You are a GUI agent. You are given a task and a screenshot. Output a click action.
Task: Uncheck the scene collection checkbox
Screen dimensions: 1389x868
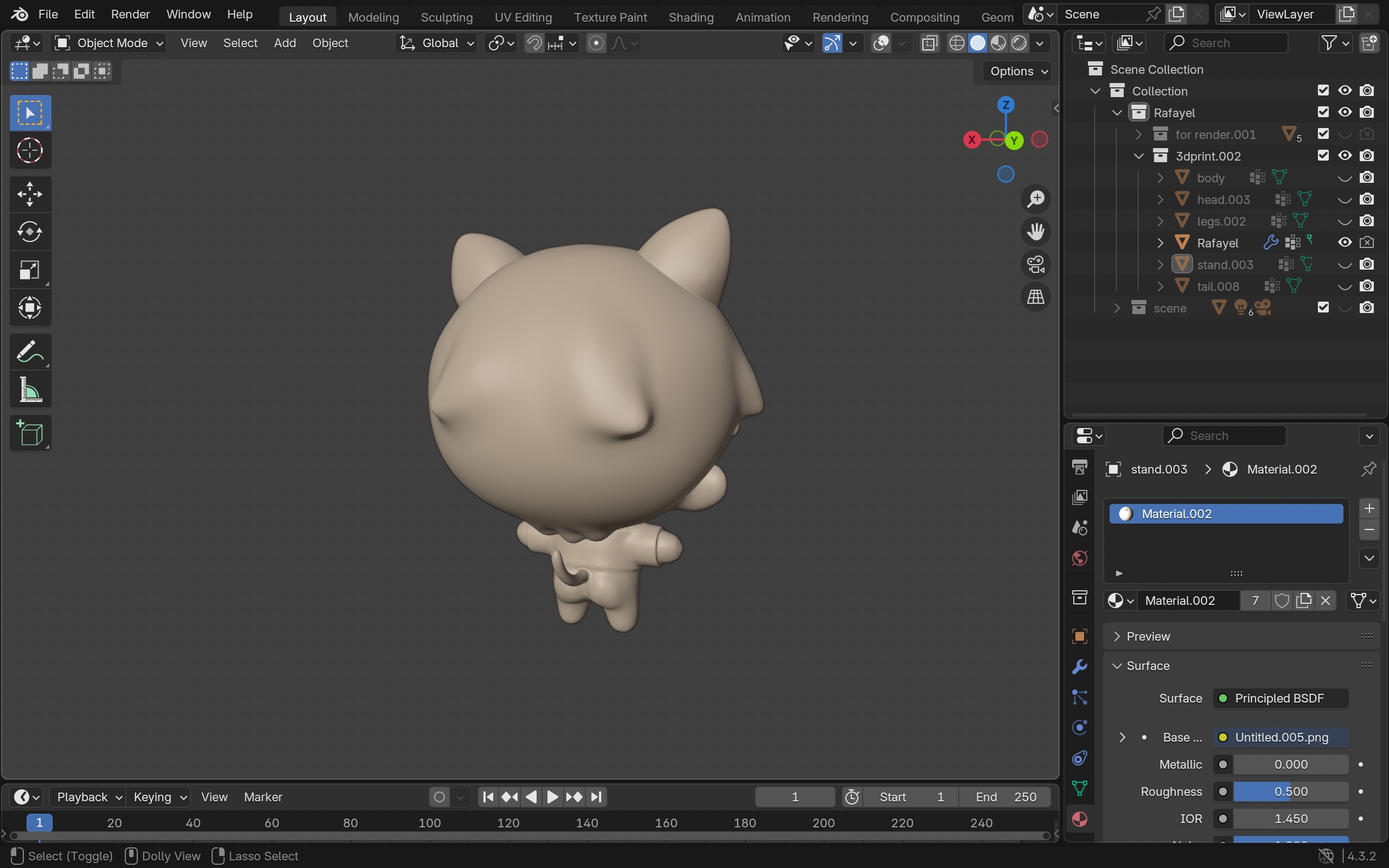1323,307
